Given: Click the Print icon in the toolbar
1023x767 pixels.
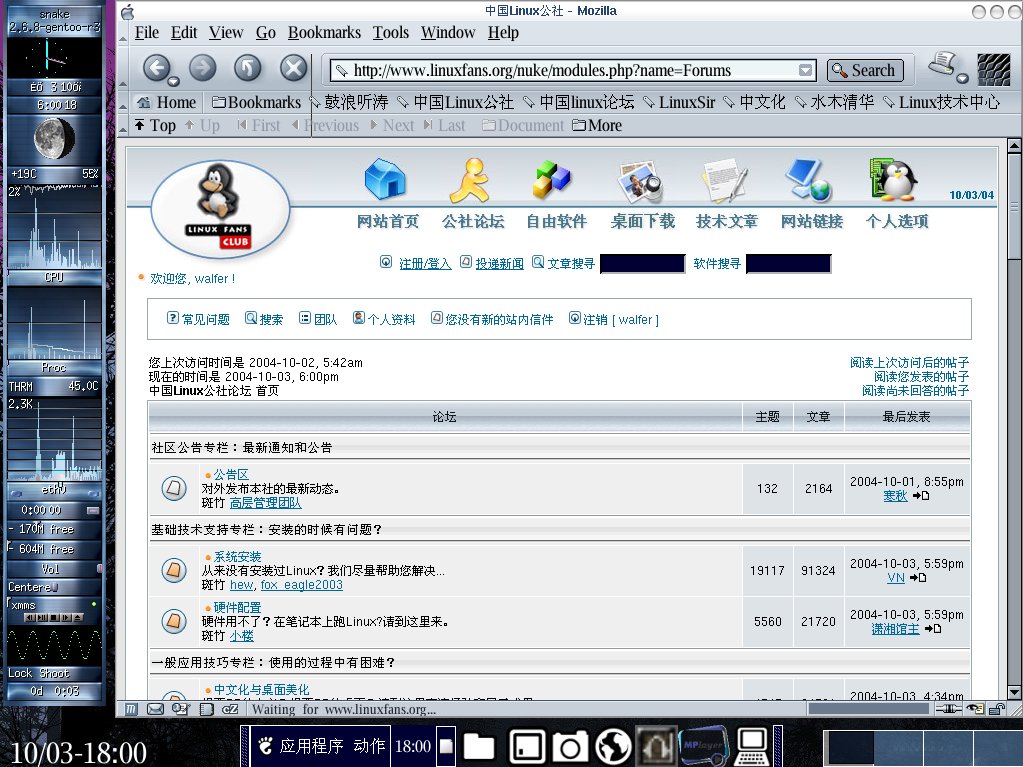Looking at the screenshot, I should click(x=943, y=64).
